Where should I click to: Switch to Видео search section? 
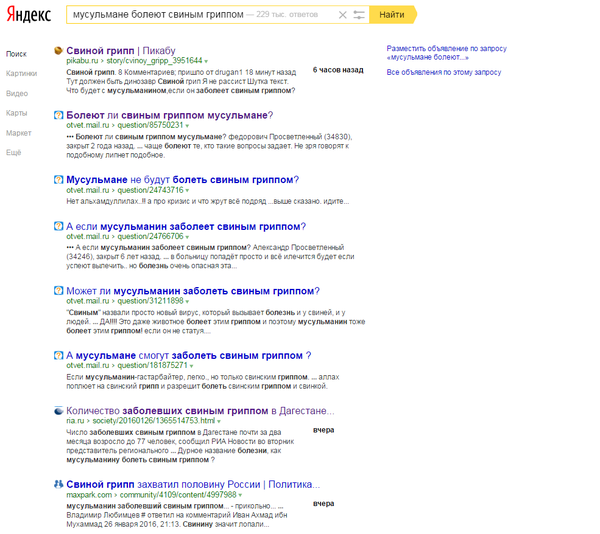(16, 93)
